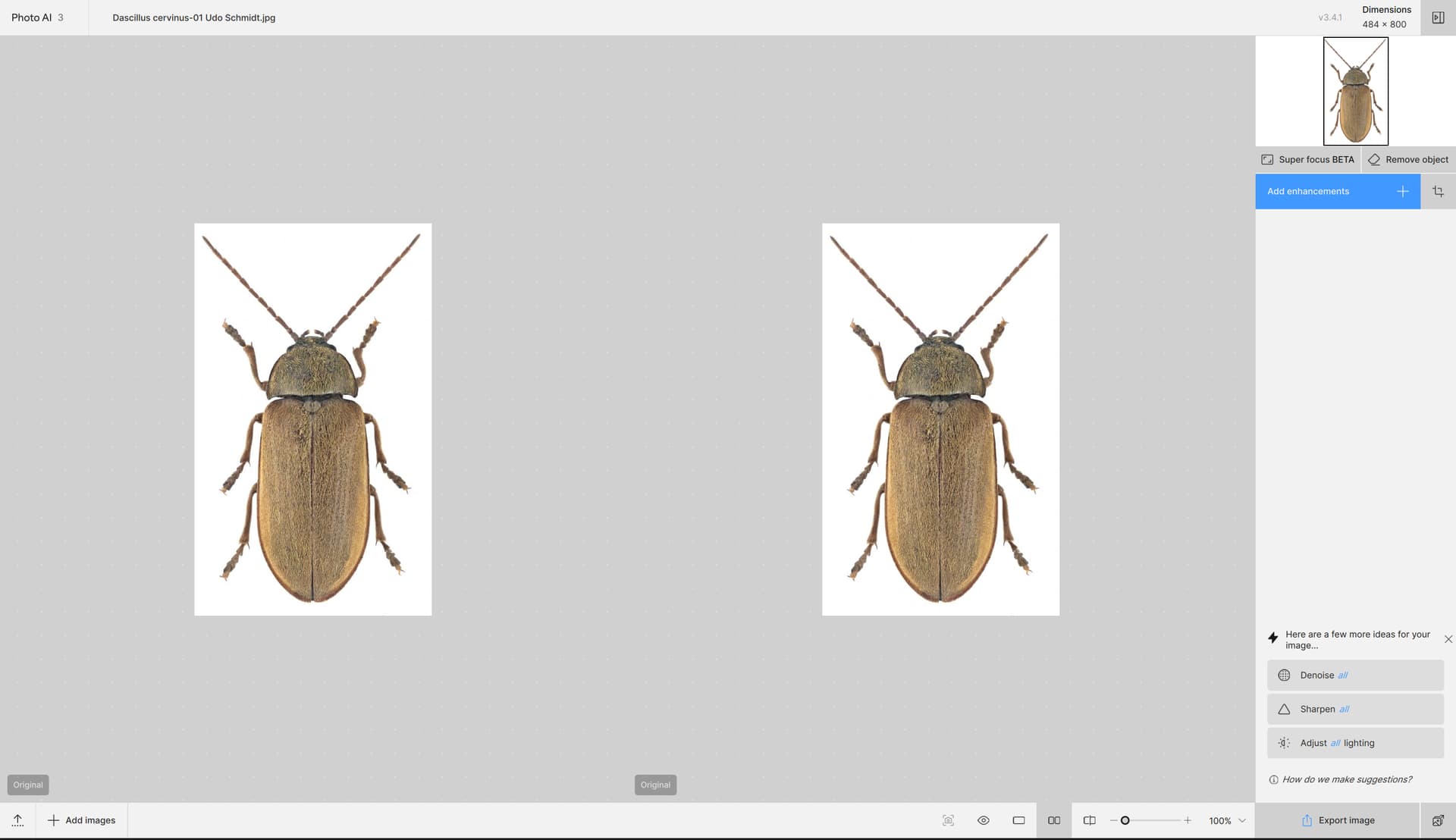Enable split slider comparison view
Viewport: 1456px width, 840px height.
pos(1089,820)
